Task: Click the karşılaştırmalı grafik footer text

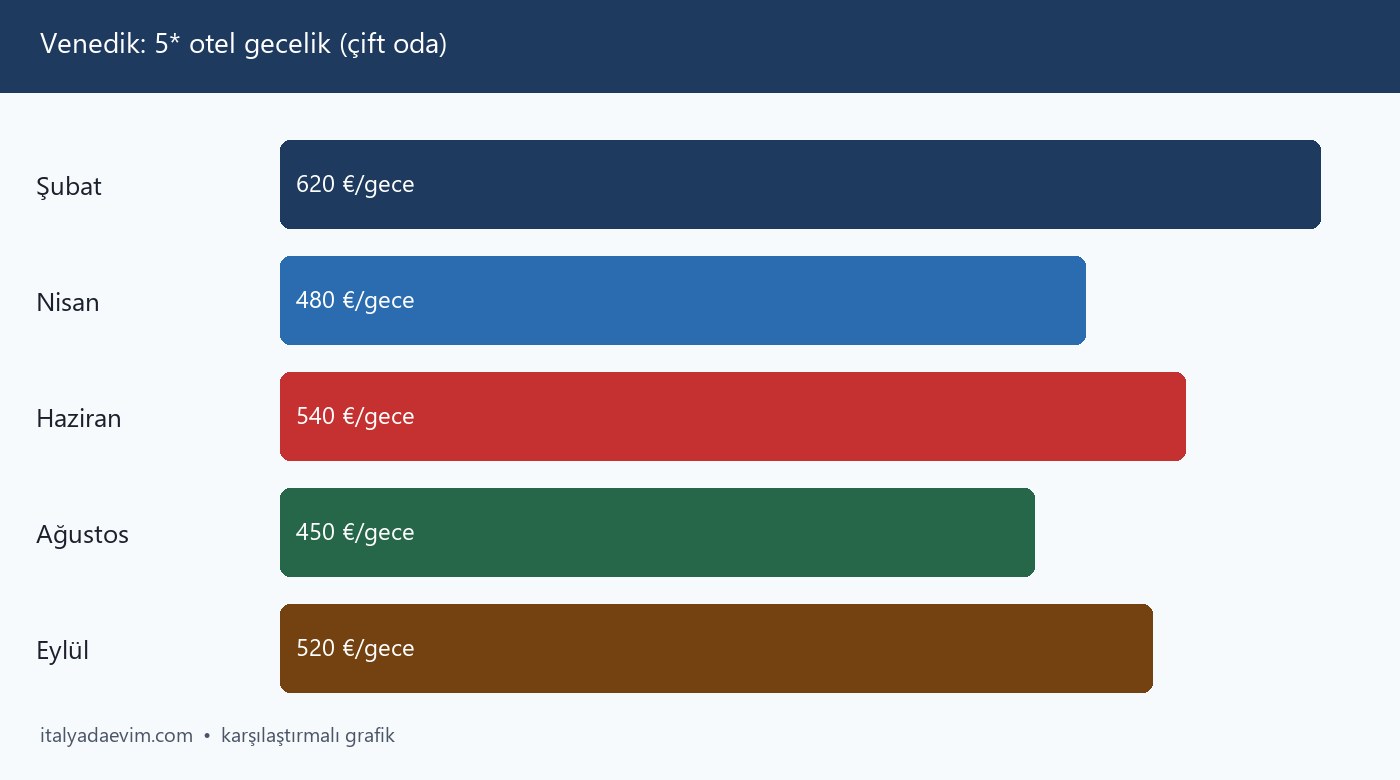Action: click(308, 736)
